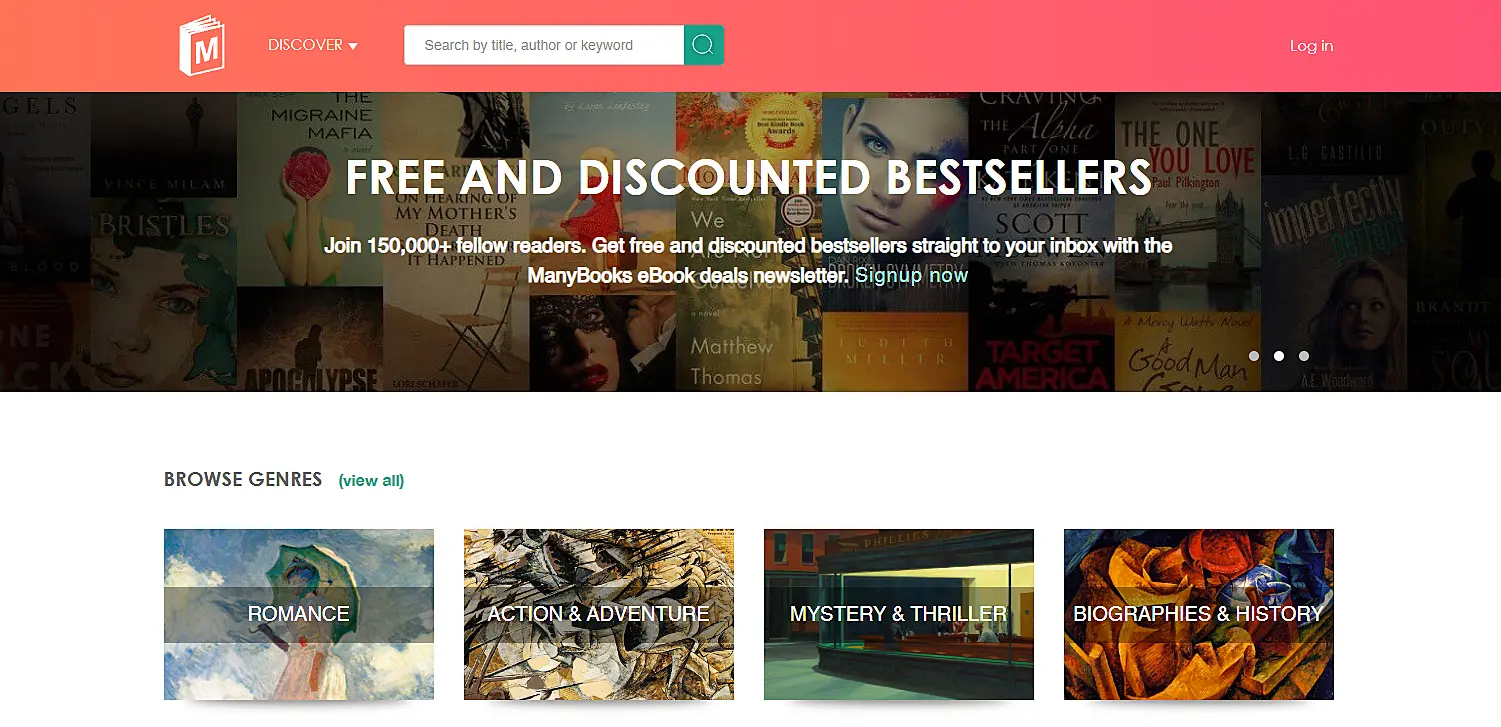Open view all genres link
This screenshot has width=1501, height=727.
(371, 480)
